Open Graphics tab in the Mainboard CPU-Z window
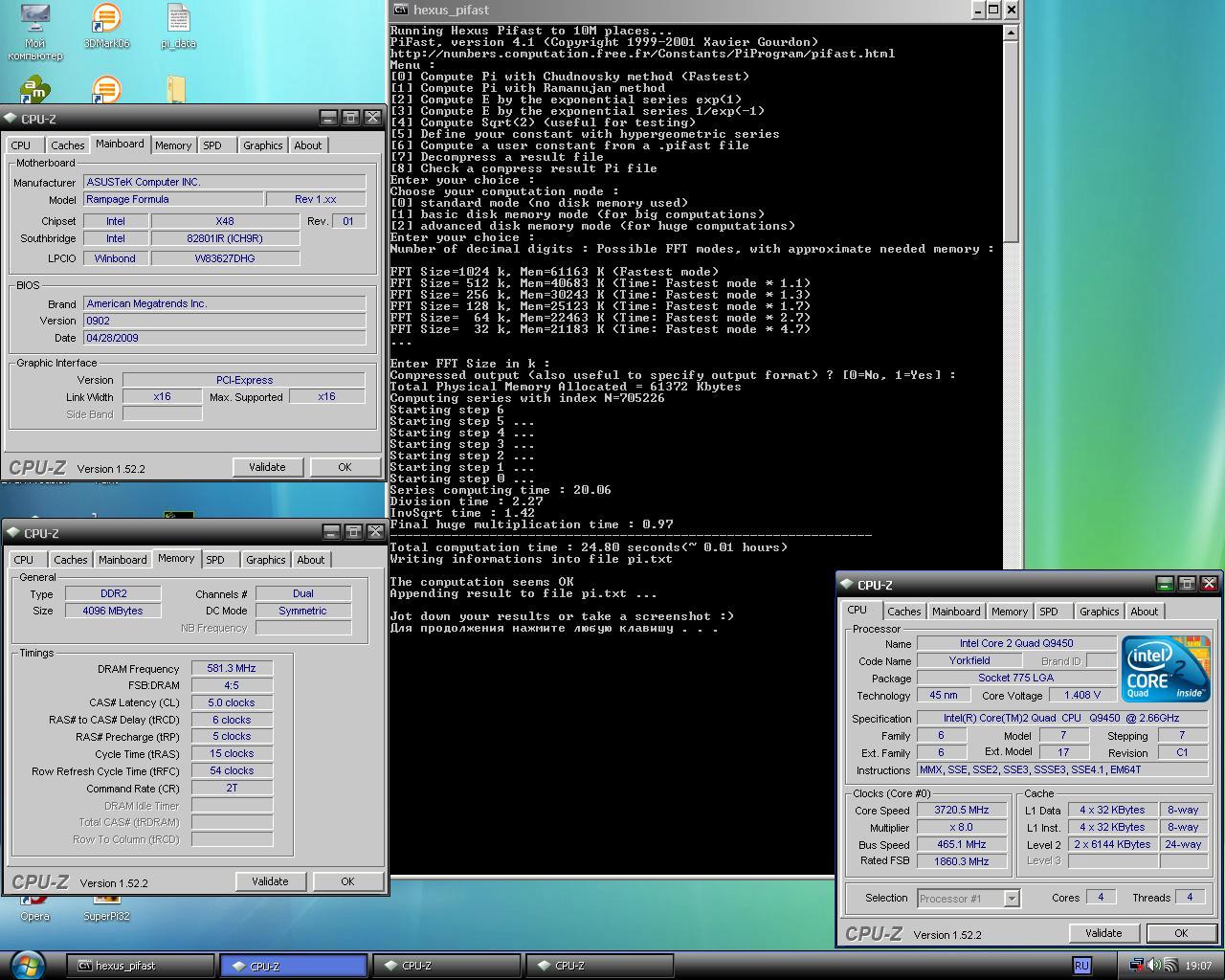Screen dimensions: 1225x980 (x=262, y=145)
